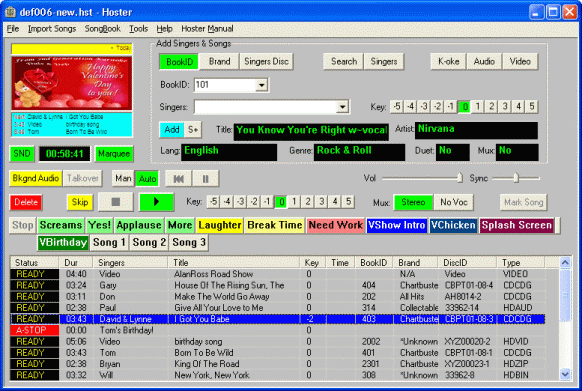The width and height of the screenshot is (582, 391).
Task: Play the Laughter sound effect
Action: coord(220,225)
